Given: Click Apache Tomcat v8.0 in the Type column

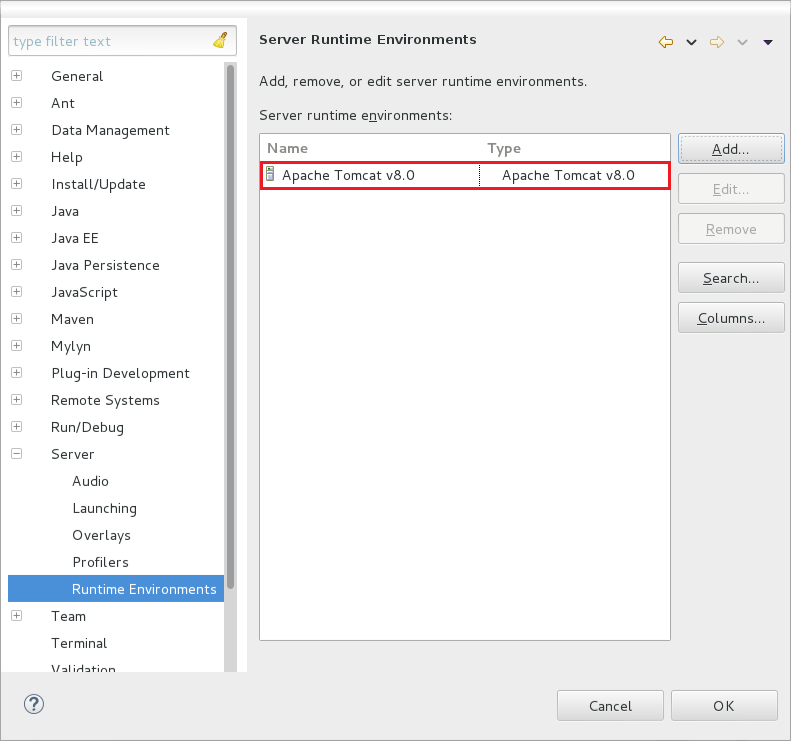Looking at the screenshot, I should [568, 175].
